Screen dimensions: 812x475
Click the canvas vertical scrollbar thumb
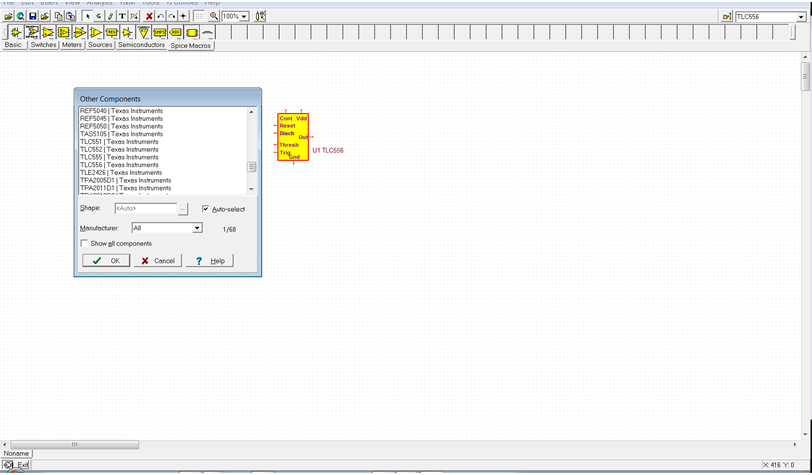805,77
